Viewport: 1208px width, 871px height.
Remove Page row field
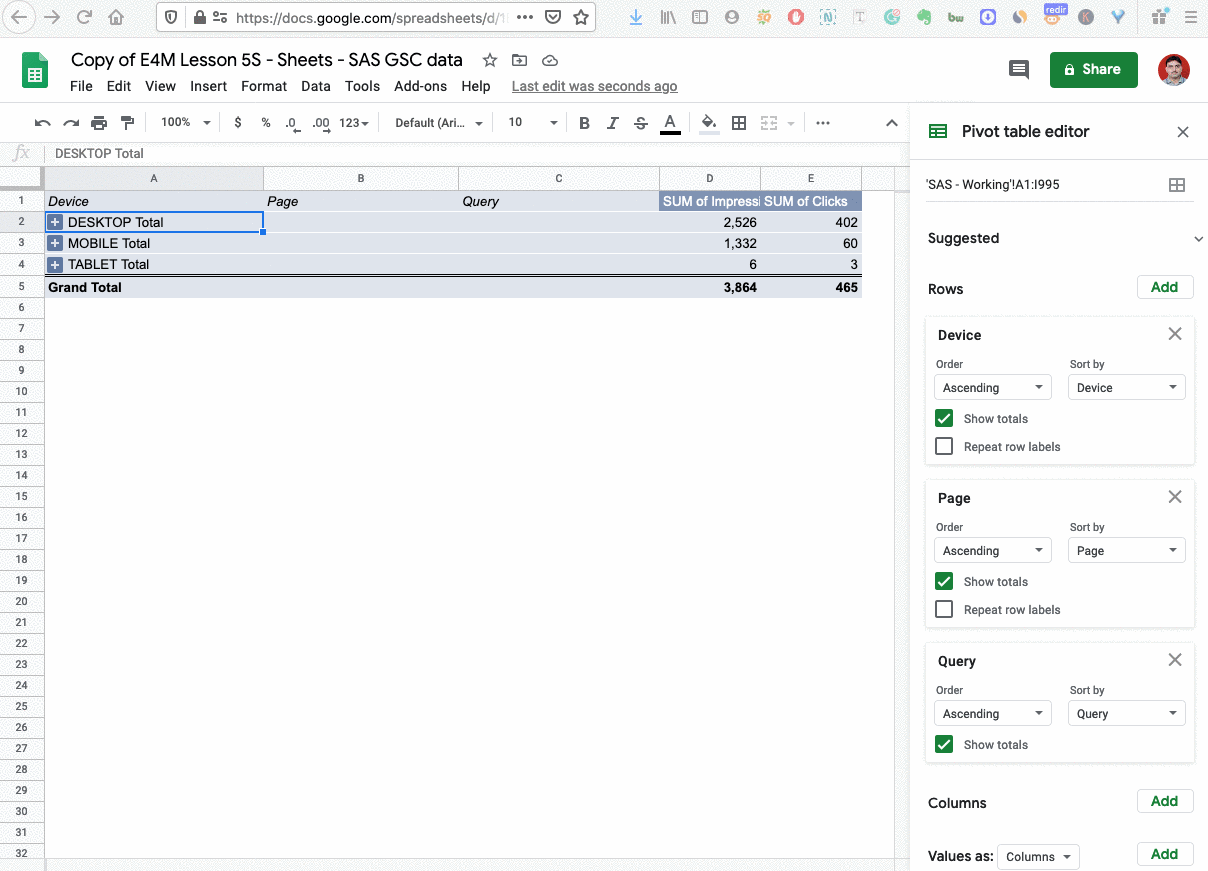click(x=1175, y=497)
